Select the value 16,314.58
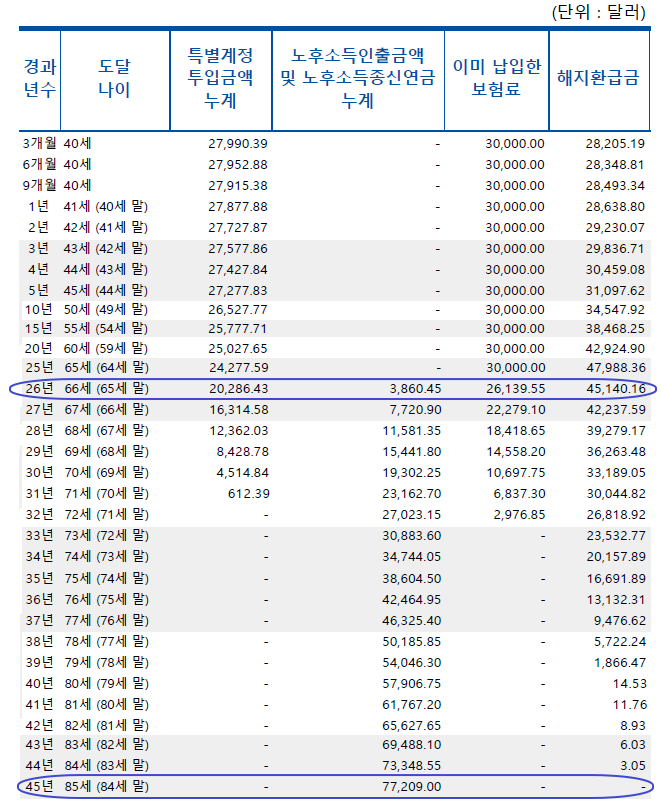Viewport: 661px width, 806px height. coord(239,410)
